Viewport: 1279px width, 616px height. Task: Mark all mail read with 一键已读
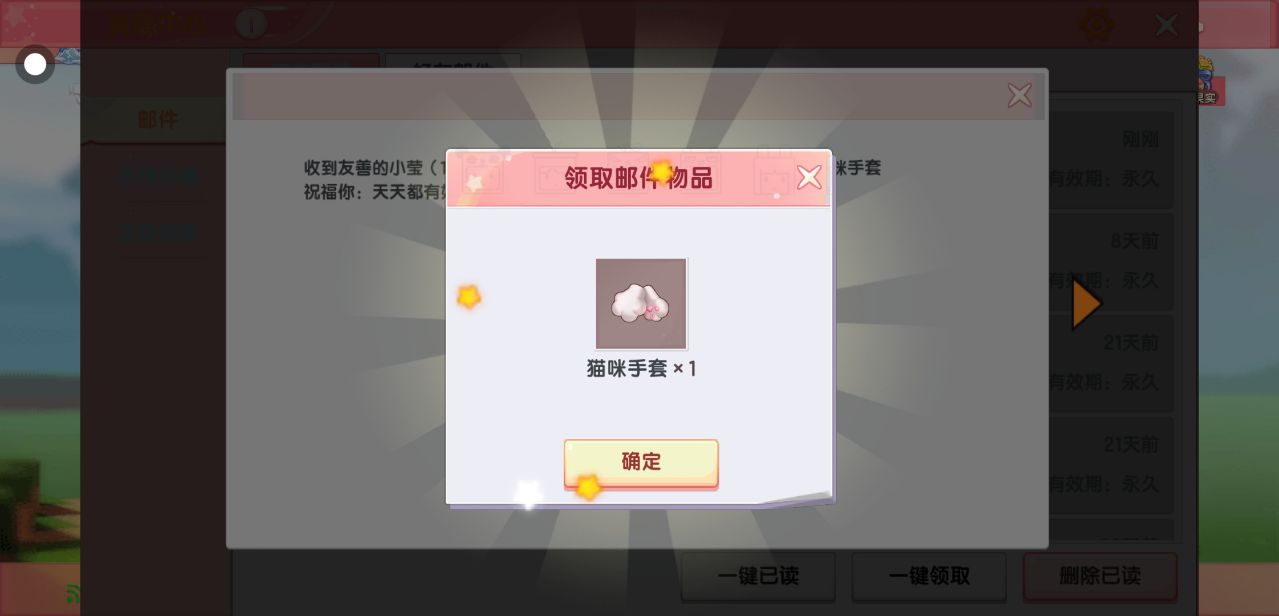758,577
